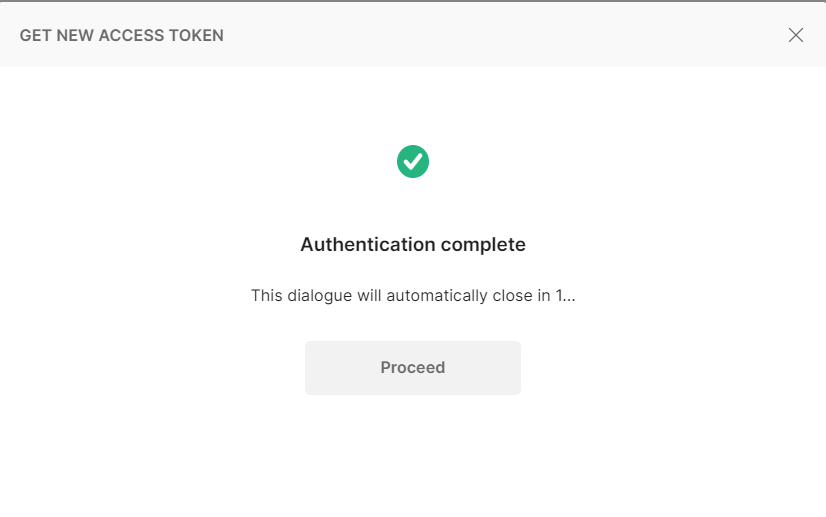Click the word "TOKEN" in the title
The width and height of the screenshot is (826, 517).
pos(198,36)
